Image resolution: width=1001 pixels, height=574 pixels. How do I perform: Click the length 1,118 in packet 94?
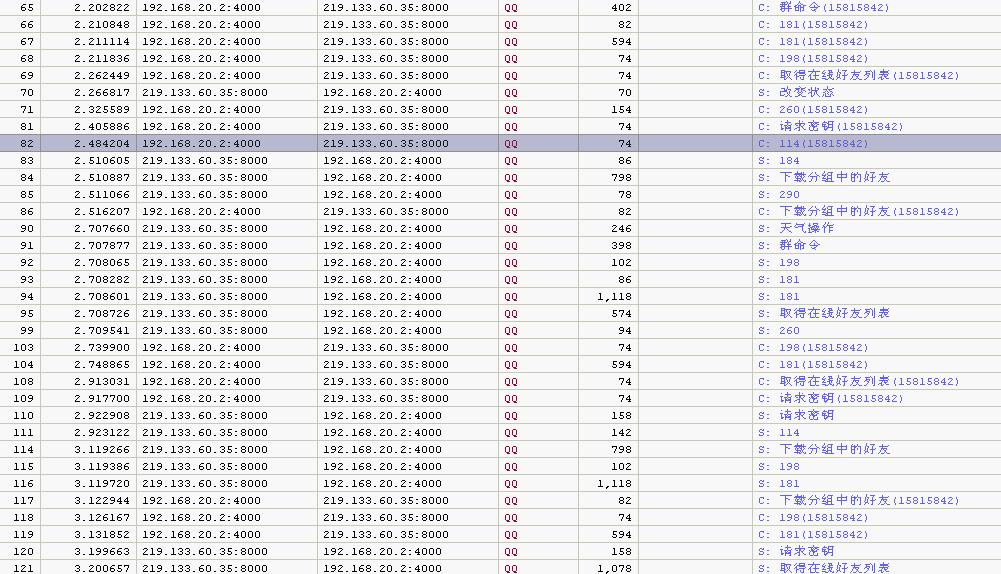(614, 296)
